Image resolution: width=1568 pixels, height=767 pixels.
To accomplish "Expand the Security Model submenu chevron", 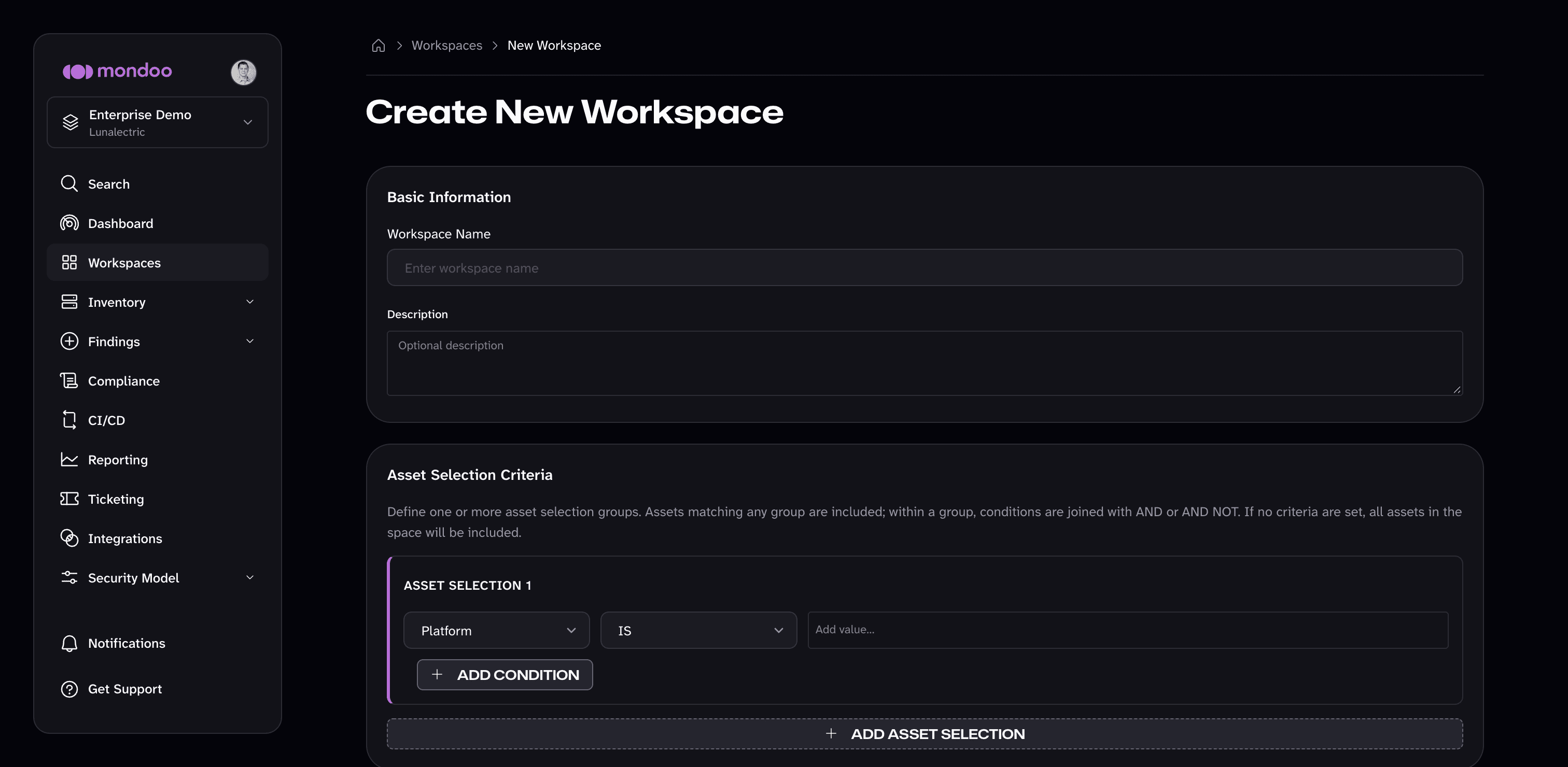I will 249,577.
